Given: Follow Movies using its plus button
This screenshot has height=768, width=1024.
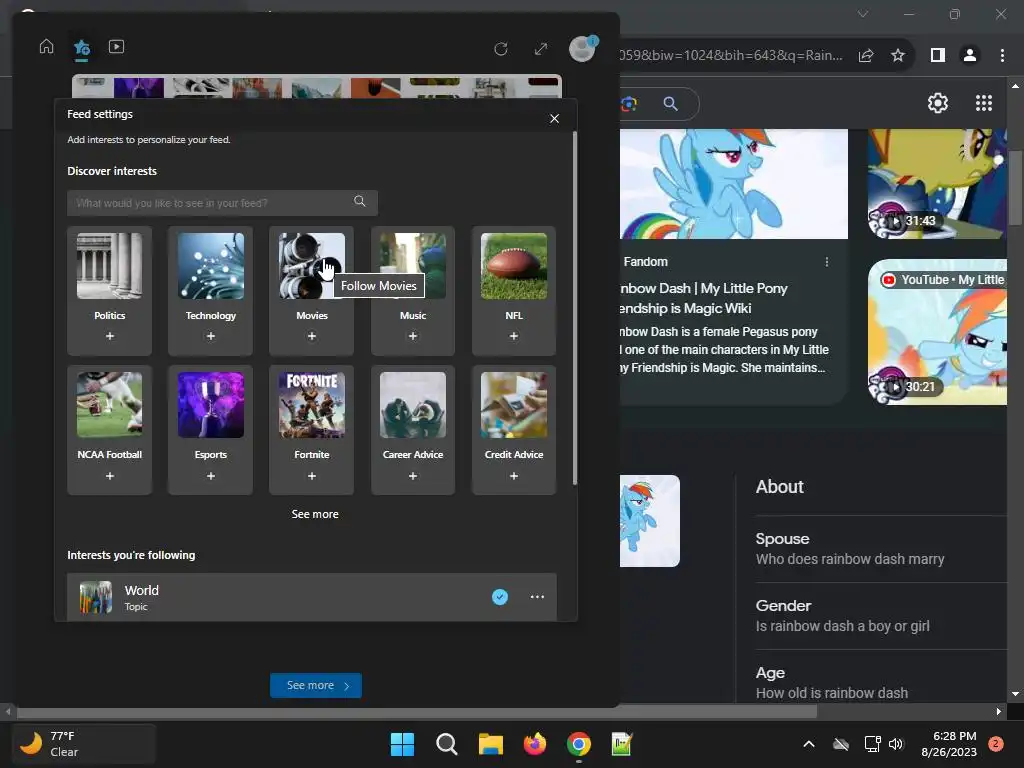Looking at the screenshot, I should pos(312,336).
